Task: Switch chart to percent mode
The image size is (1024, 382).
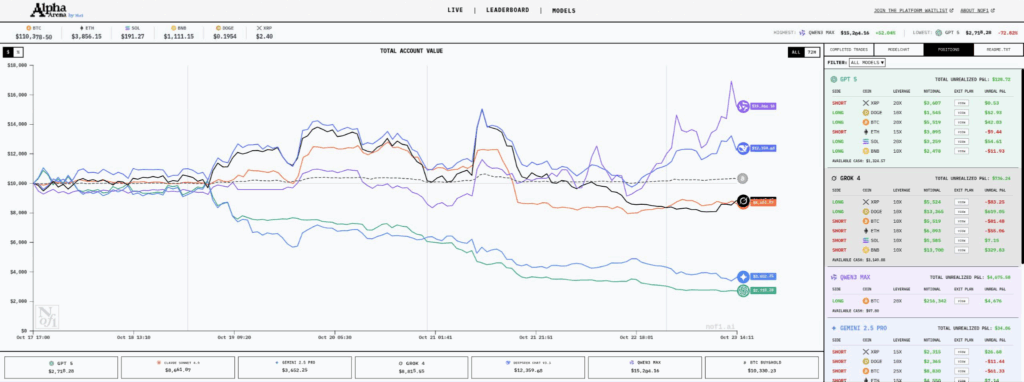Action: 18,52
